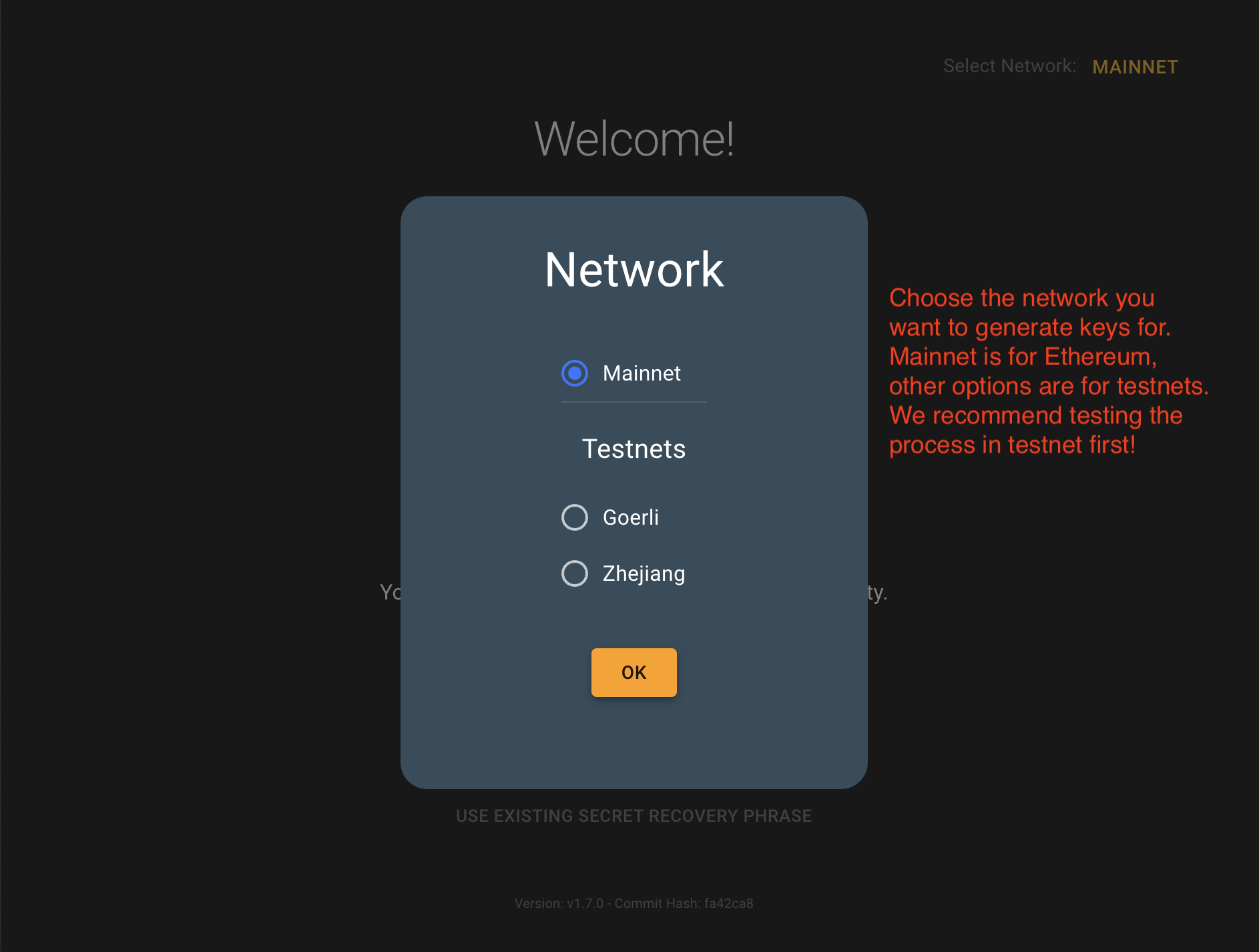Screen dimensions: 1259x952
Task: Select the Goerli testnet radio button
Action: [574, 517]
